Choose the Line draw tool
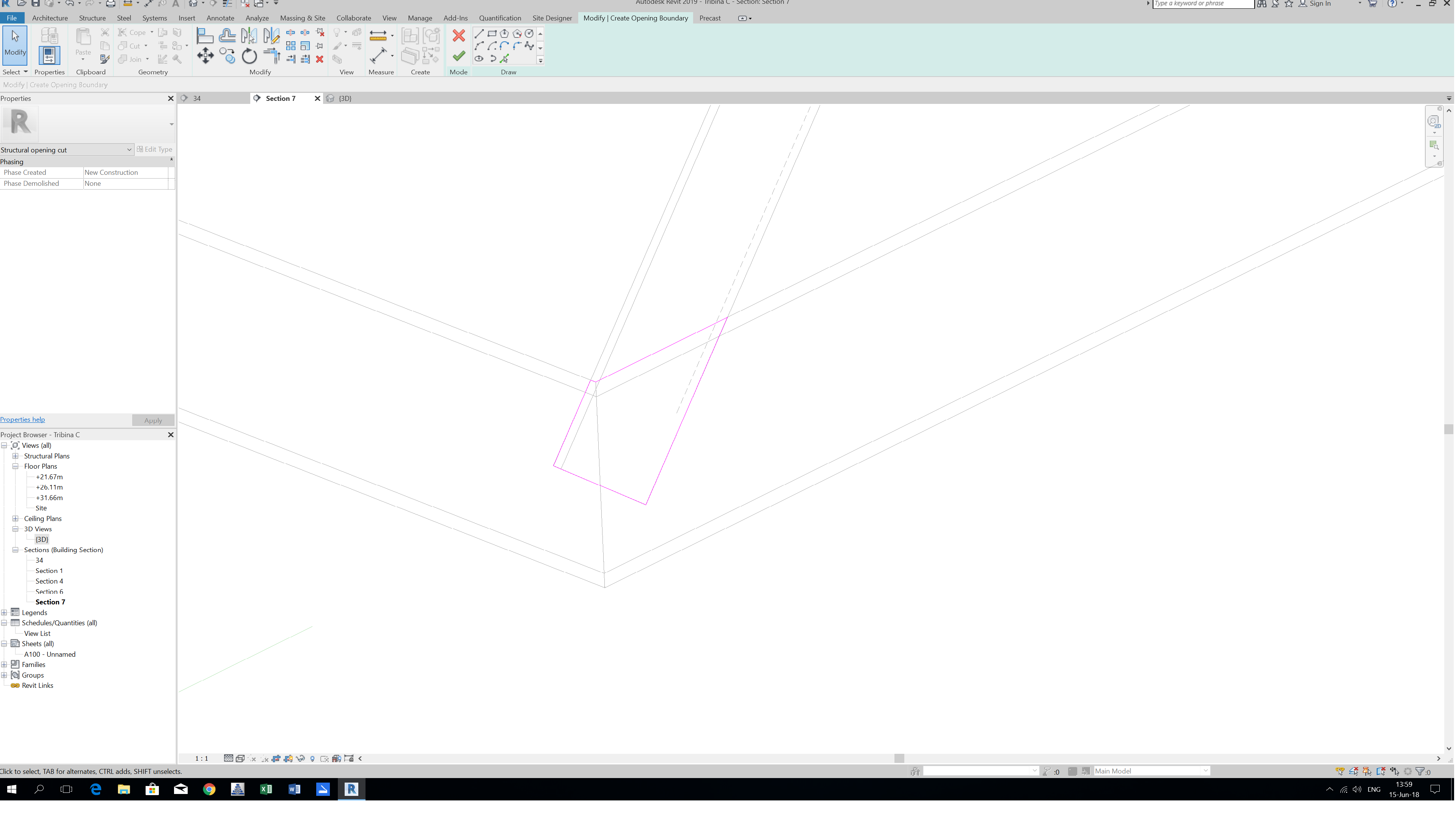This screenshot has width=1456, height=819. (479, 33)
